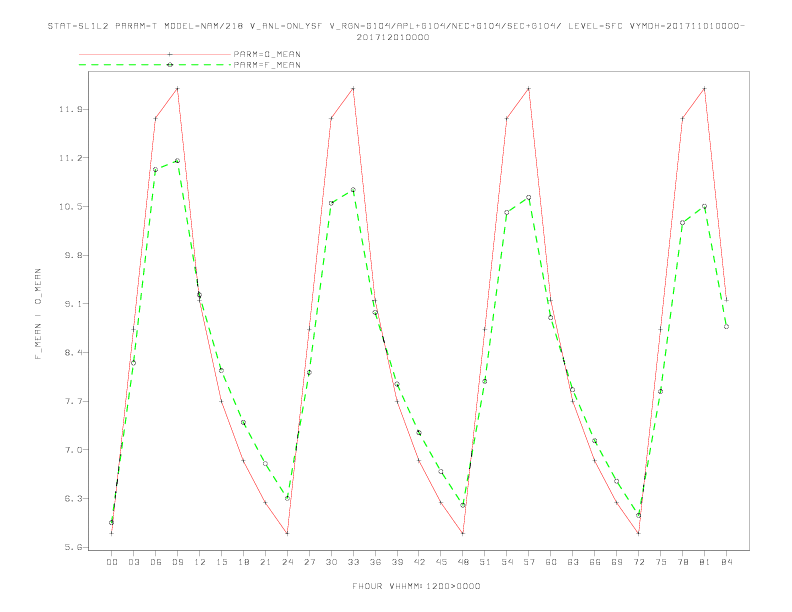
Task: Select the red O_MEAN peak point at hour 81
Action: pos(705,89)
